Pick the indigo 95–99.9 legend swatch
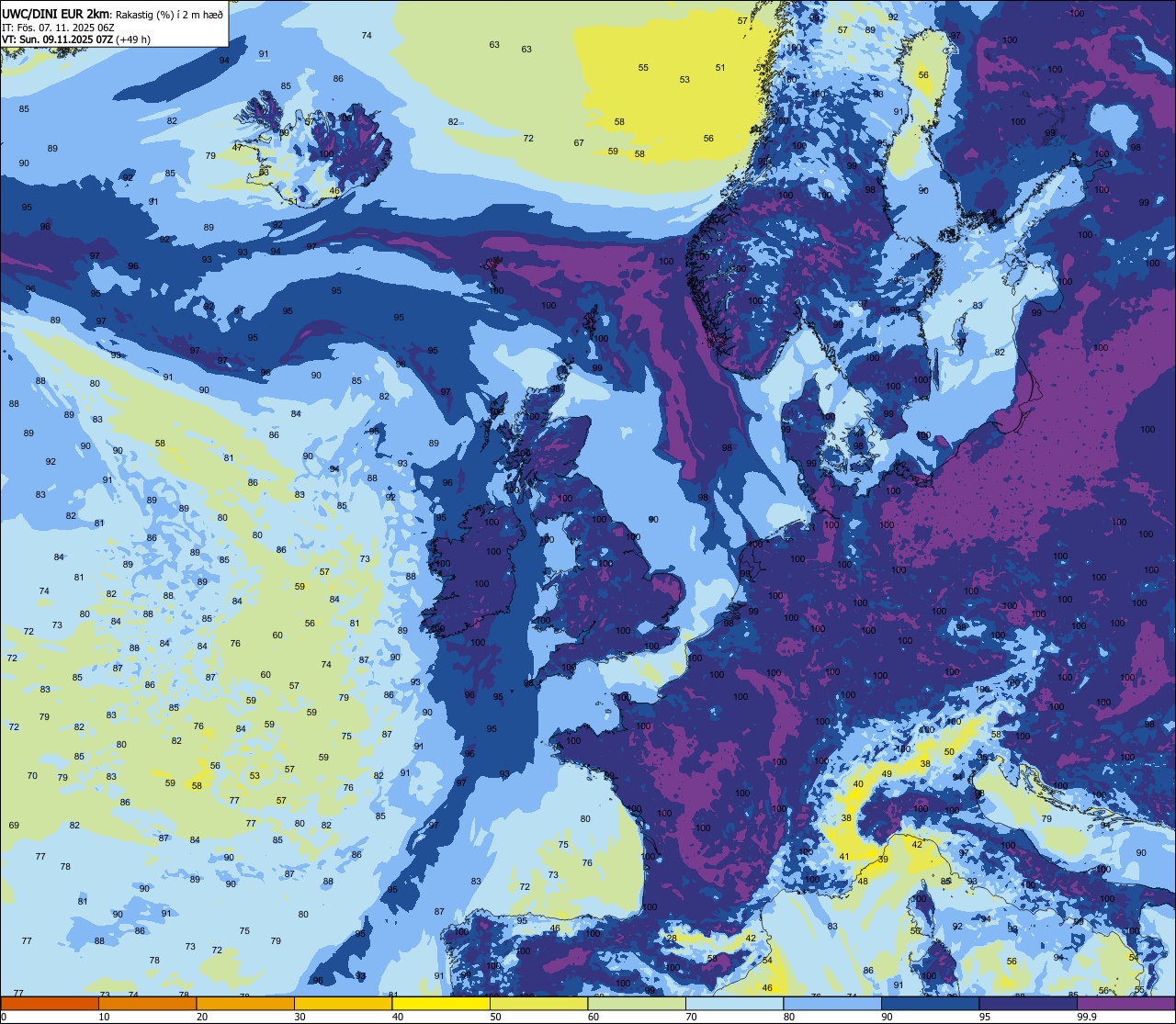Screen dimensions: 1176x1024 coord(1028,1004)
